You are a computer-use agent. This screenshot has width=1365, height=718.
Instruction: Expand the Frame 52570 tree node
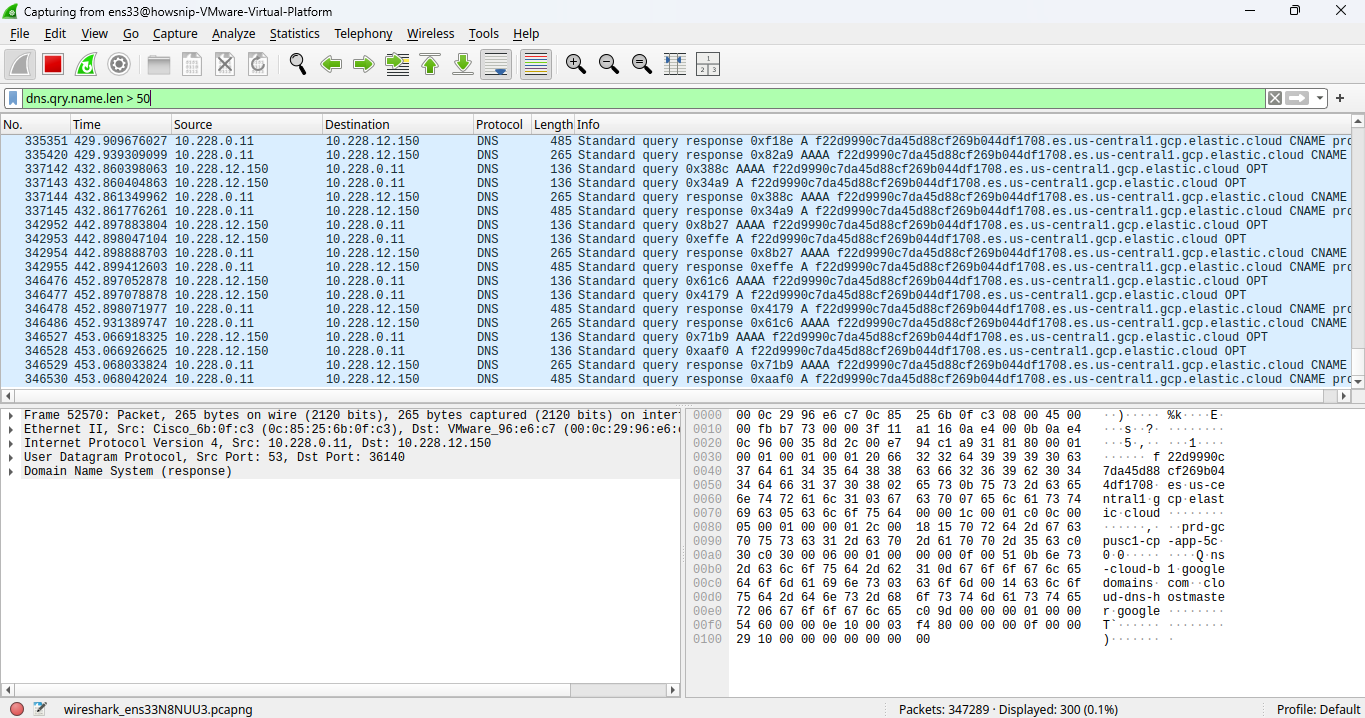(x=11, y=415)
